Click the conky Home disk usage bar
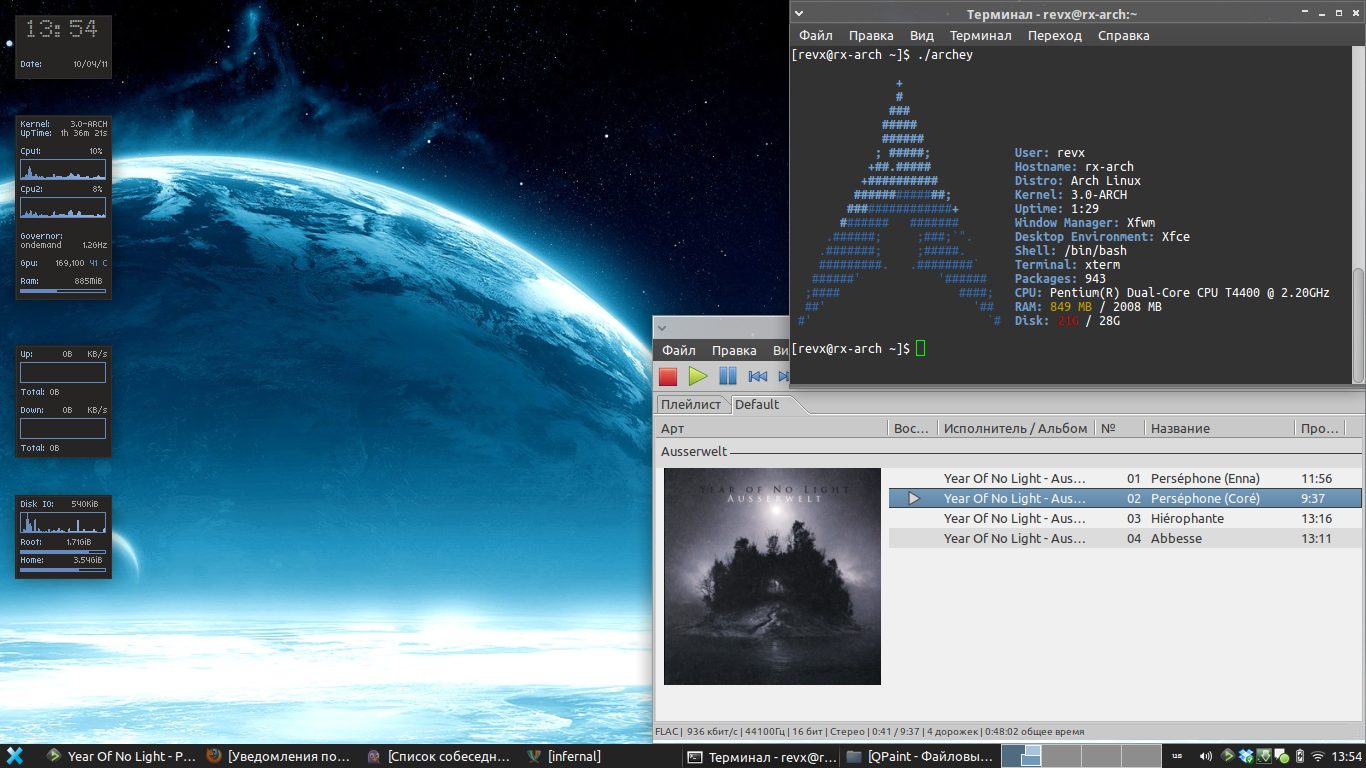 (63, 569)
